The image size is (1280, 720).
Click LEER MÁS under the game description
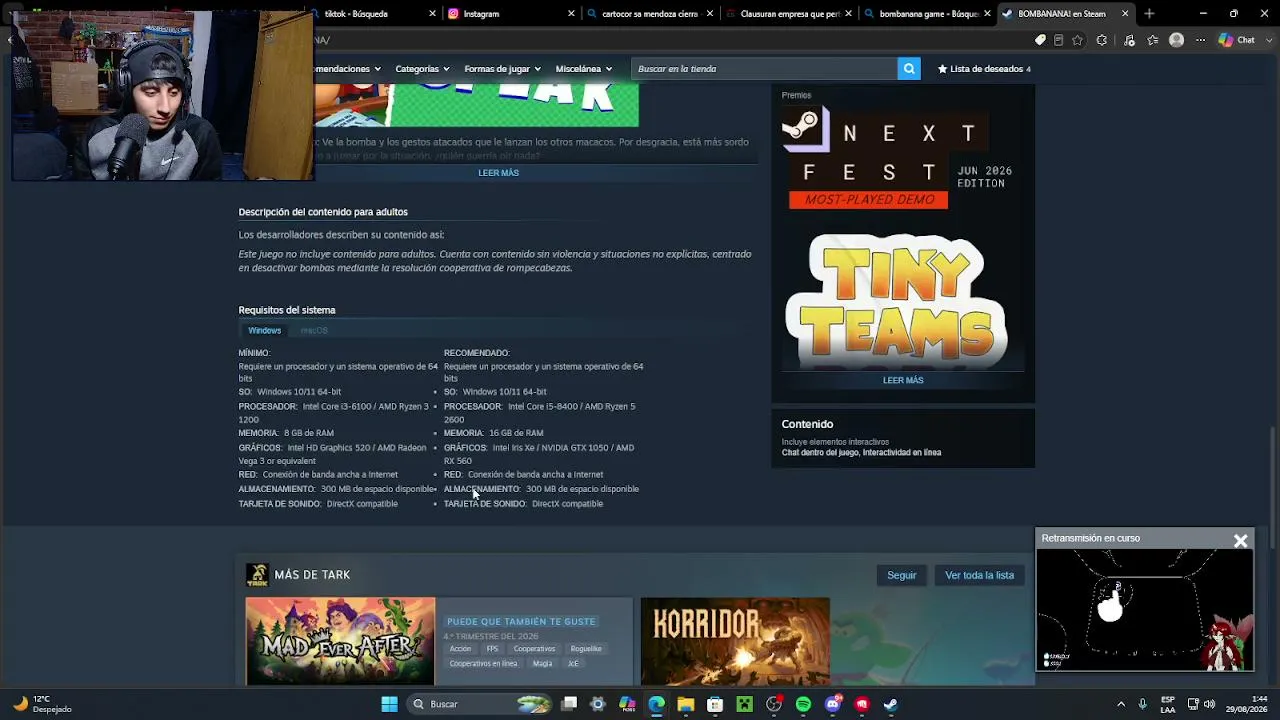pyautogui.click(x=498, y=173)
